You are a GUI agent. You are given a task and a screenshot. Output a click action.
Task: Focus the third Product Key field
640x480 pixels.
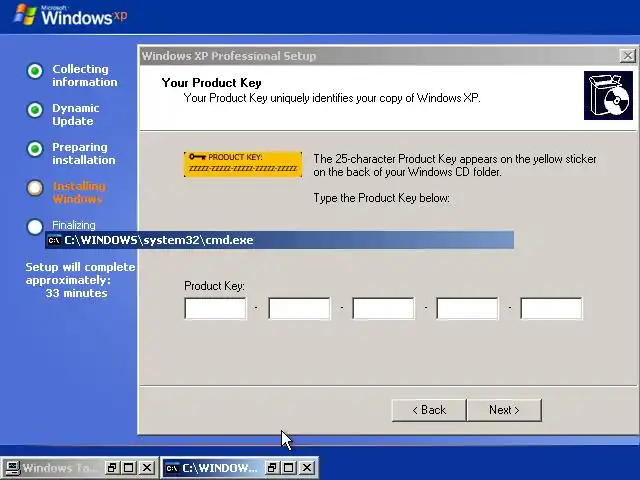point(383,308)
